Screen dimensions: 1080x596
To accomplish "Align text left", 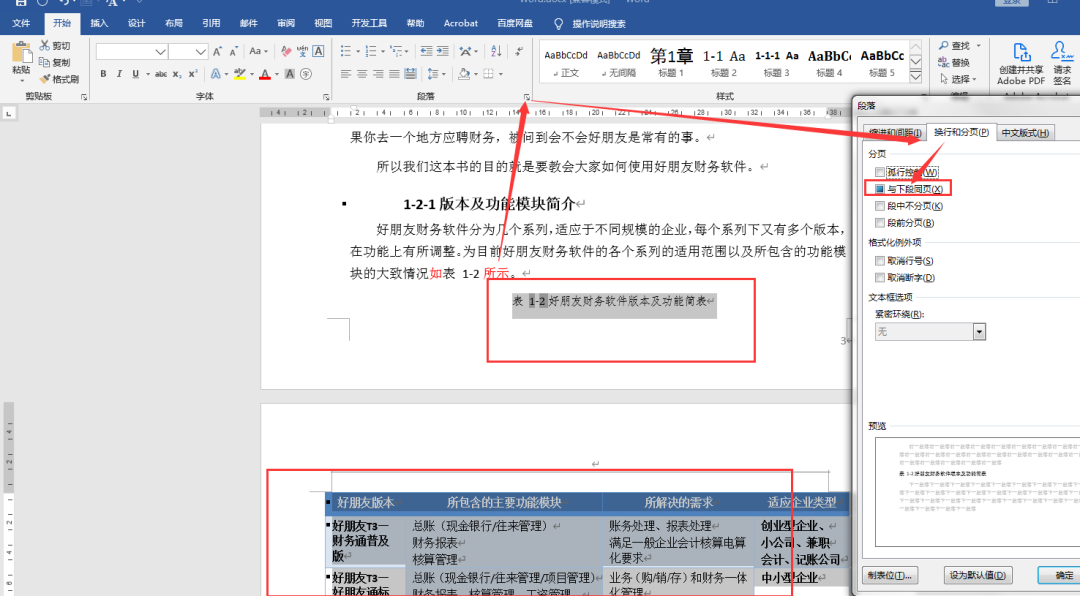I will [346, 74].
